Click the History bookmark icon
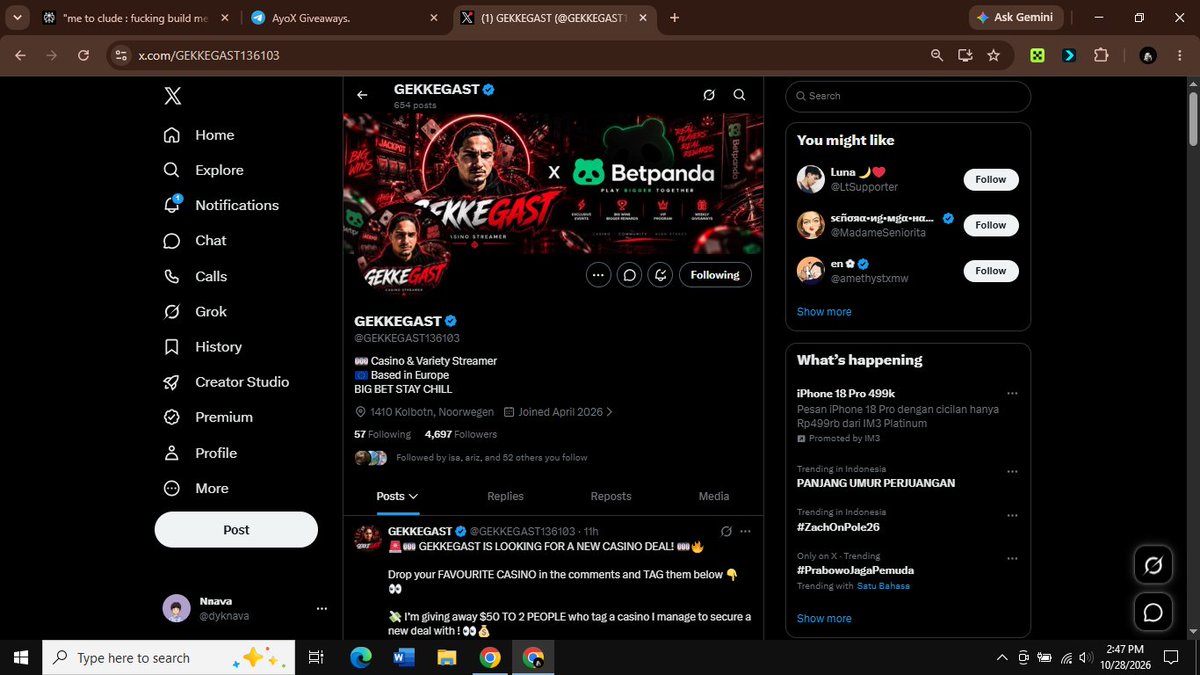The image size is (1200, 675). (x=172, y=347)
